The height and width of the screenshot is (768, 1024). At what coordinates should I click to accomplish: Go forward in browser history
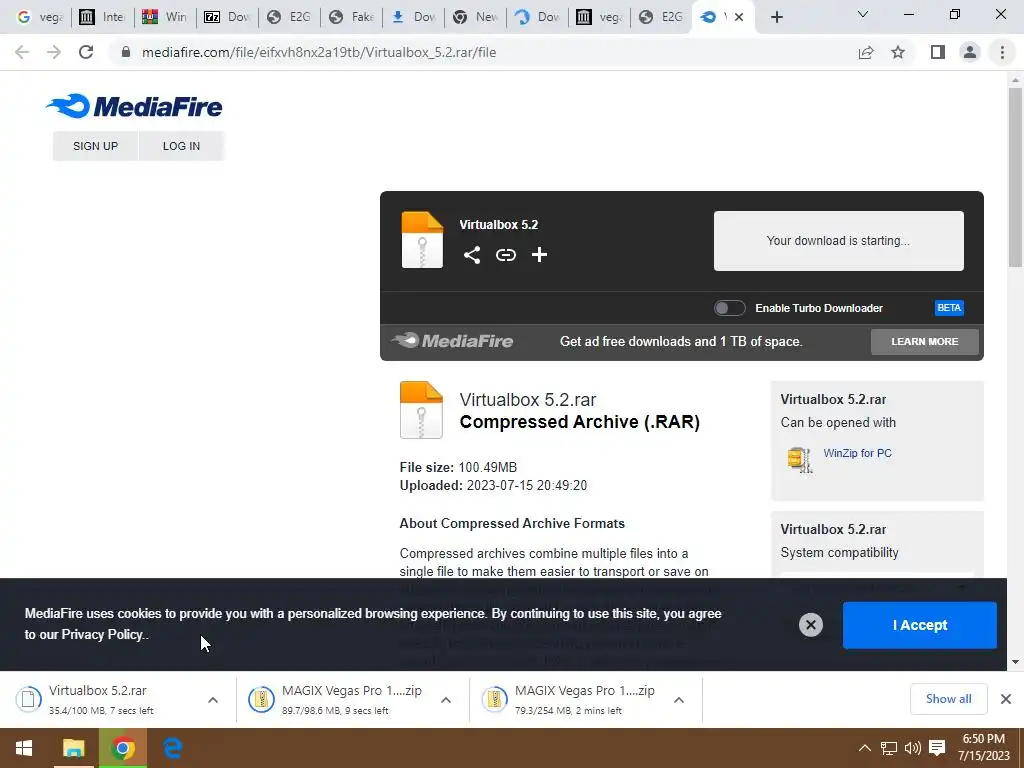point(54,52)
